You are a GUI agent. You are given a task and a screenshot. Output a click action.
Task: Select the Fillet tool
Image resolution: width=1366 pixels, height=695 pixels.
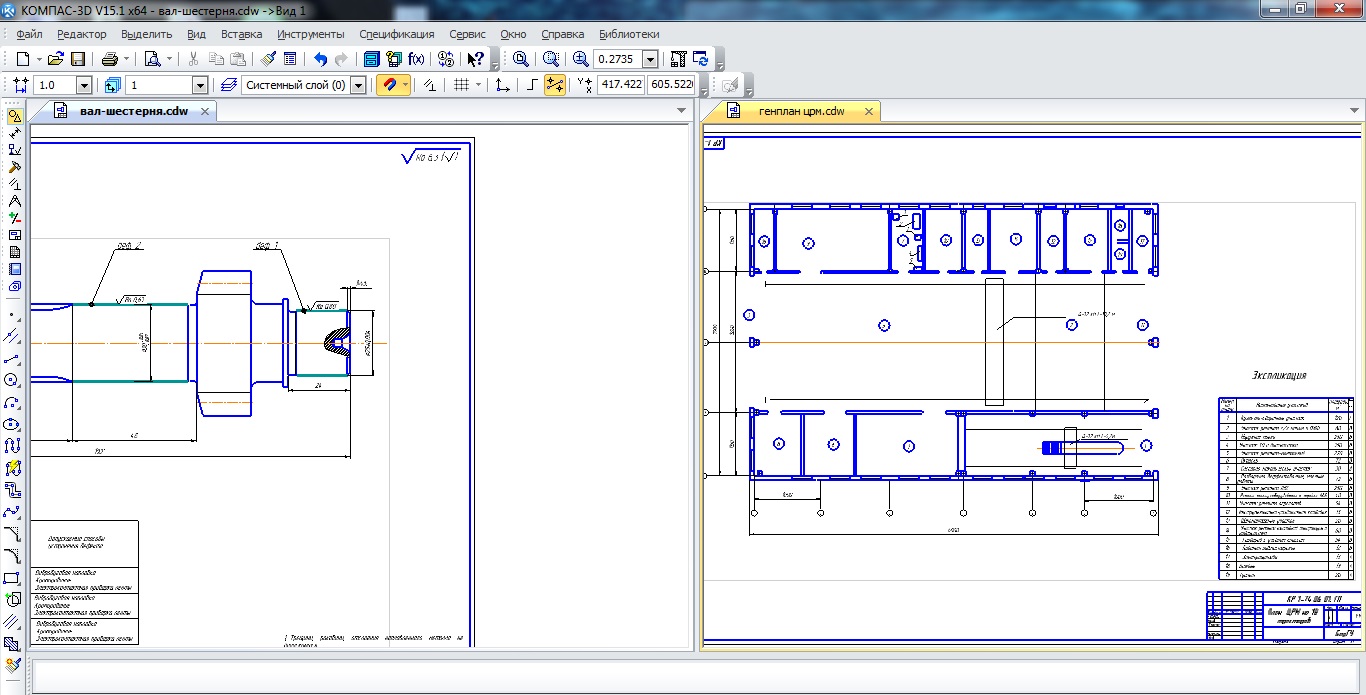[x=13, y=556]
